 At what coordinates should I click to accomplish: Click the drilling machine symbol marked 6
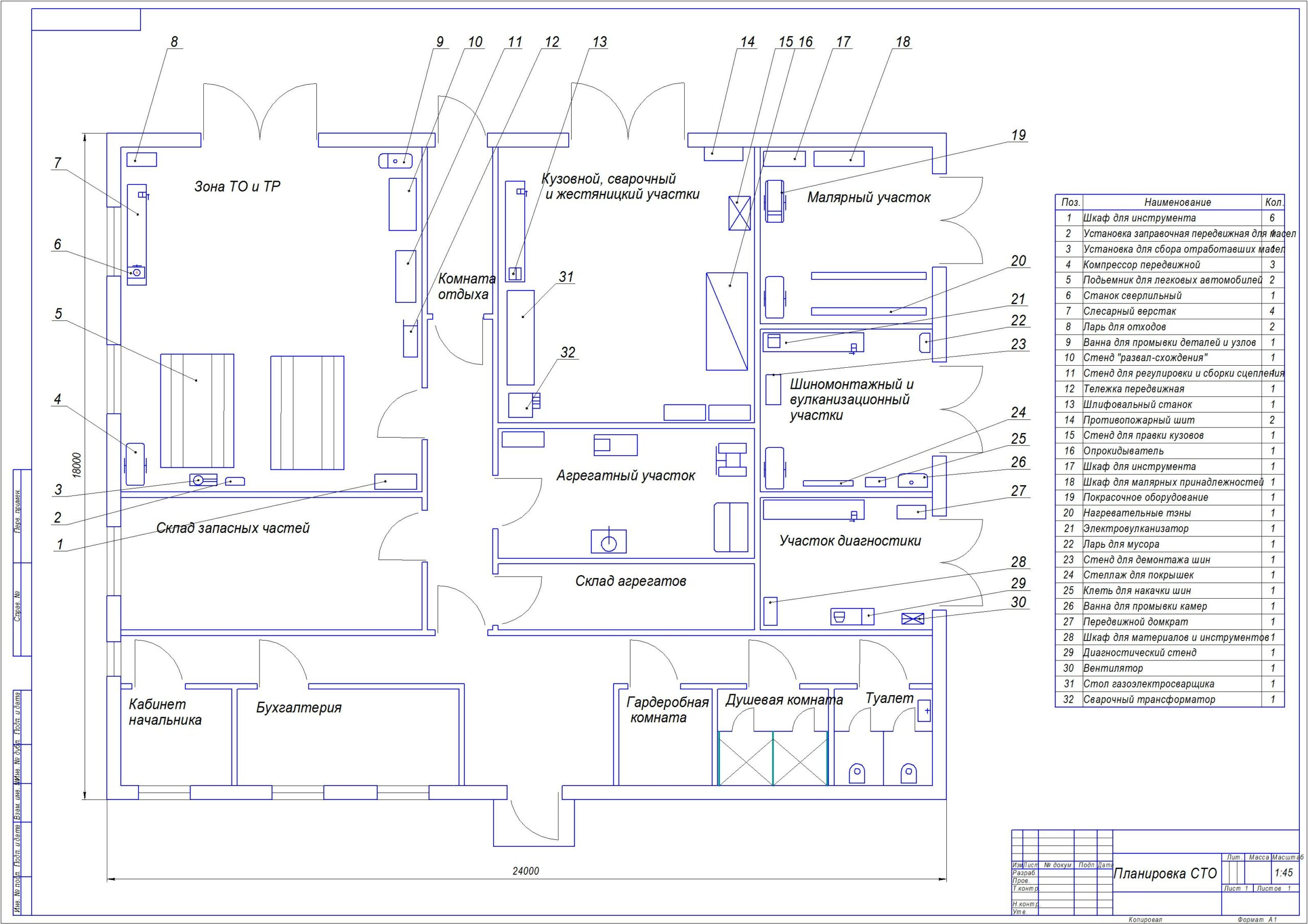(137, 273)
